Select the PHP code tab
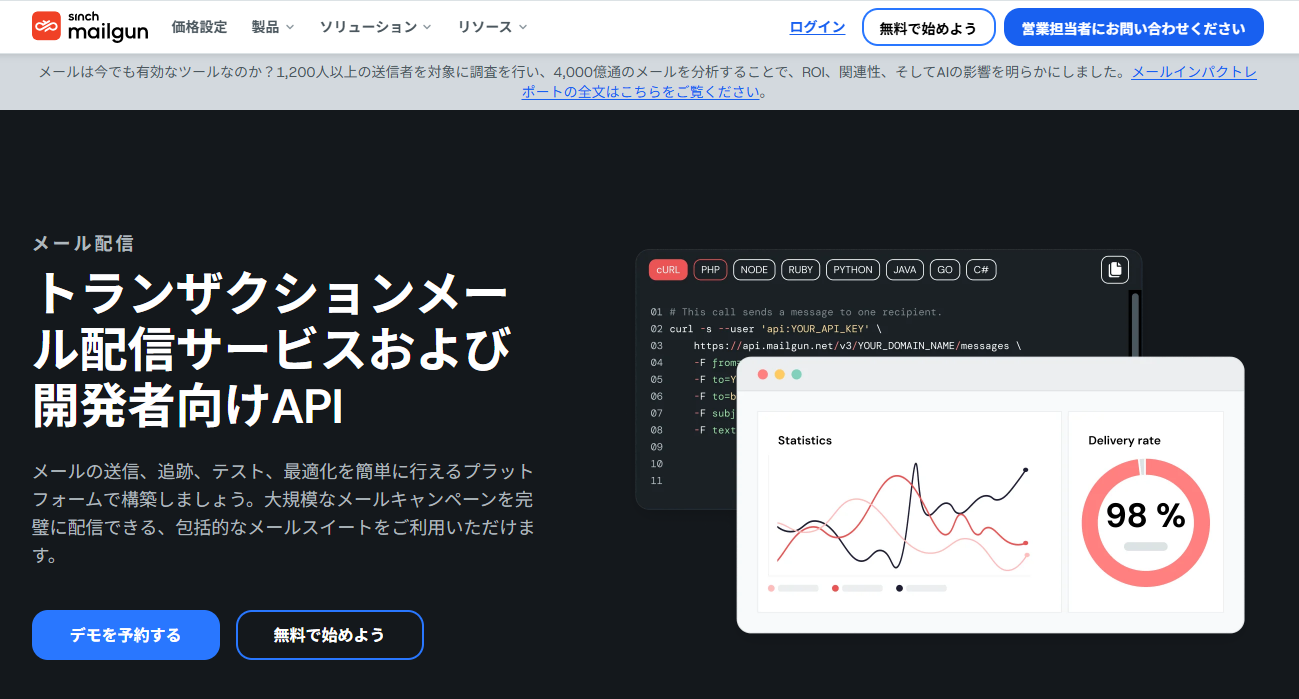1299x699 pixels. [x=710, y=270]
